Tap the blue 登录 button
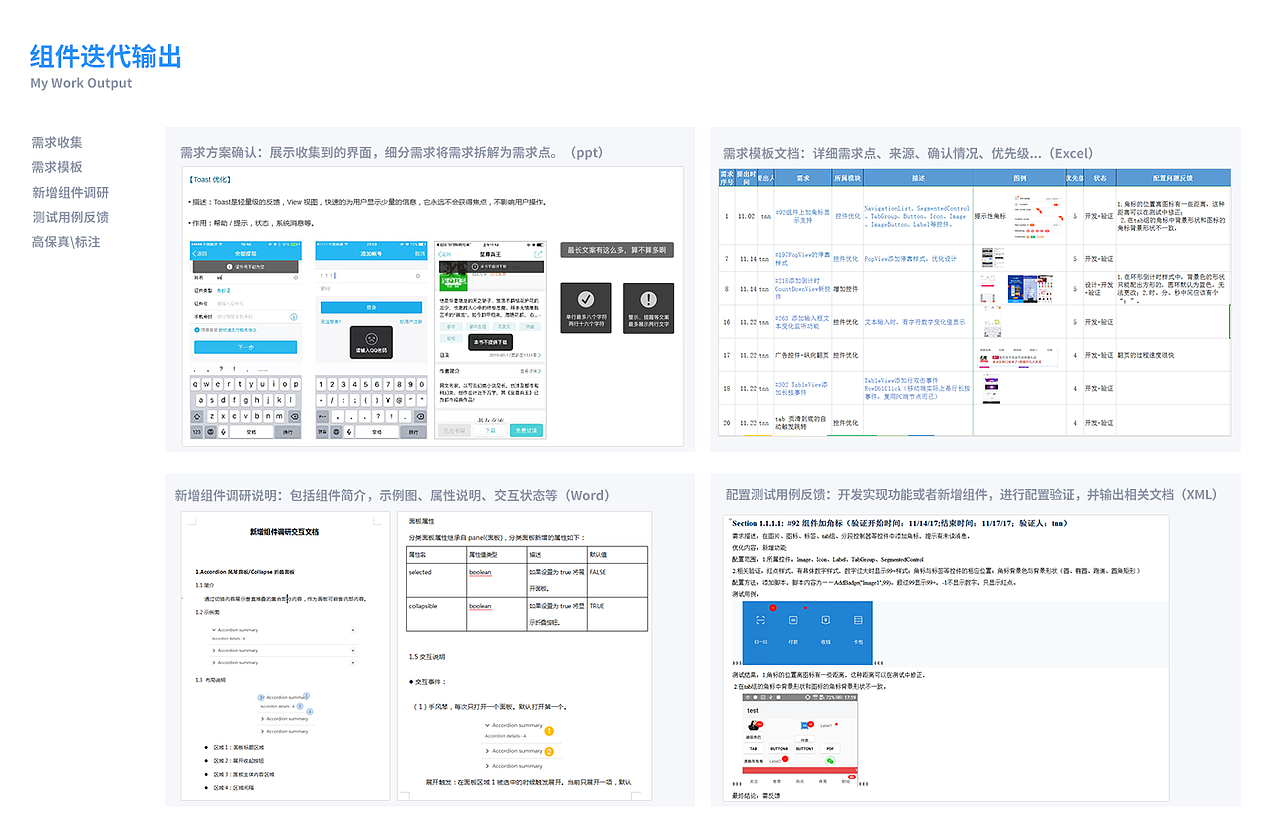 coord(371,308)
